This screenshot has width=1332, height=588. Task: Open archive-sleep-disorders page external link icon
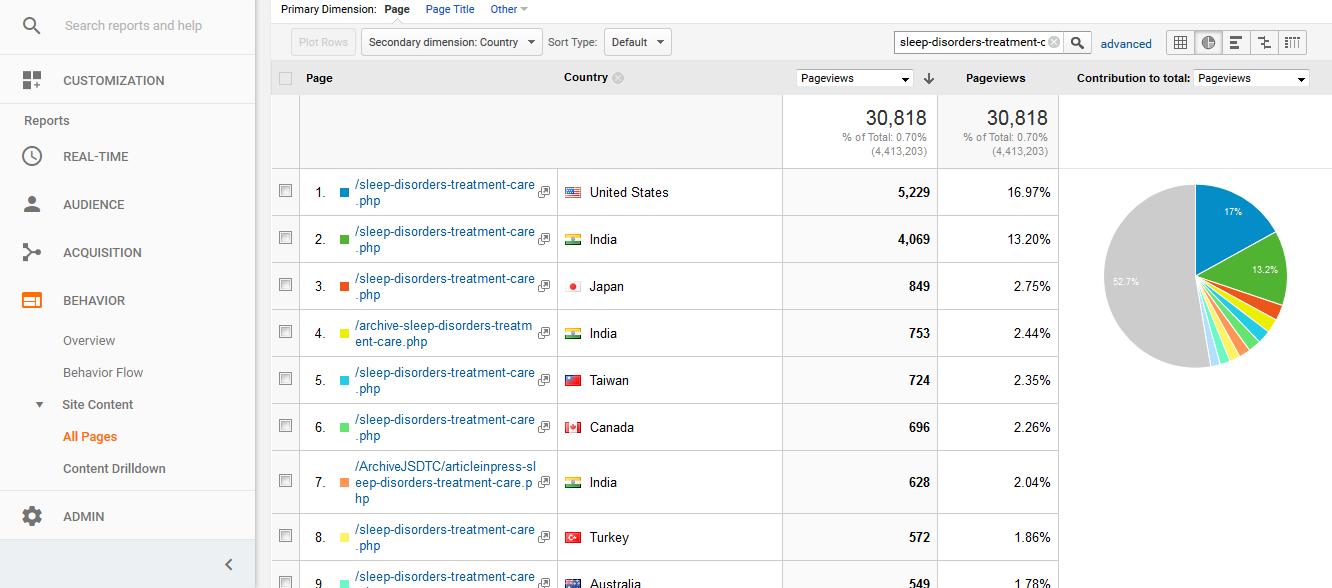pos(544,333)
